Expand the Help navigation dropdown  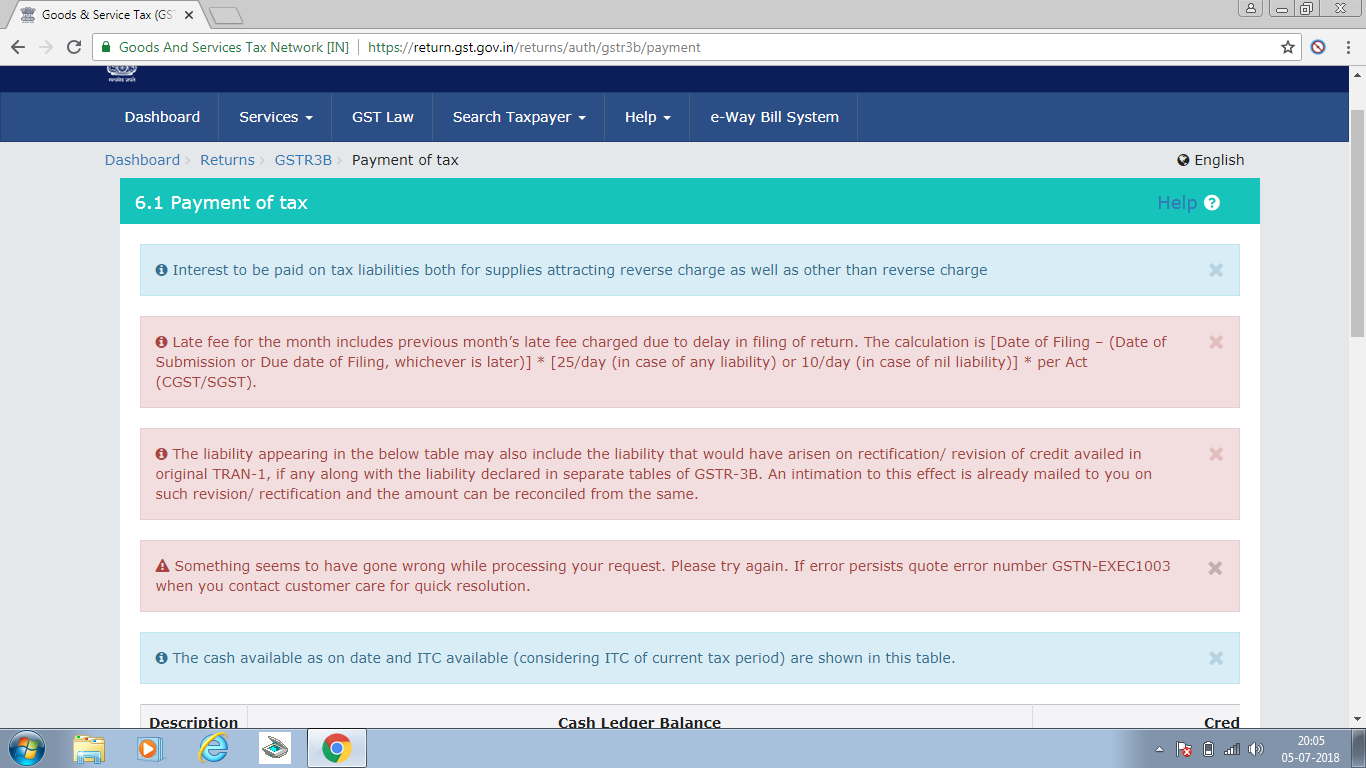[648, 117]
